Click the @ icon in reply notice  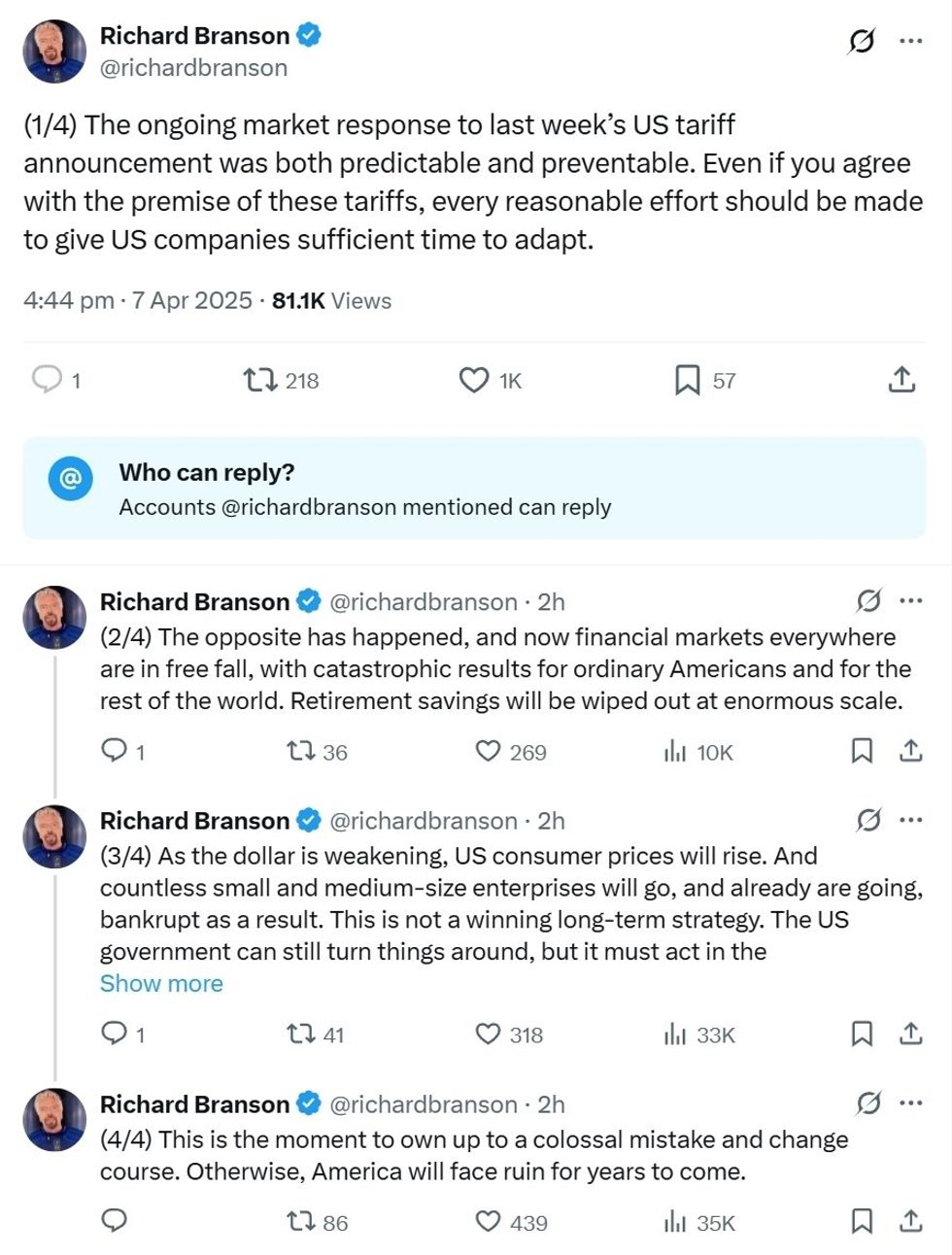click(x=70, y=479)
